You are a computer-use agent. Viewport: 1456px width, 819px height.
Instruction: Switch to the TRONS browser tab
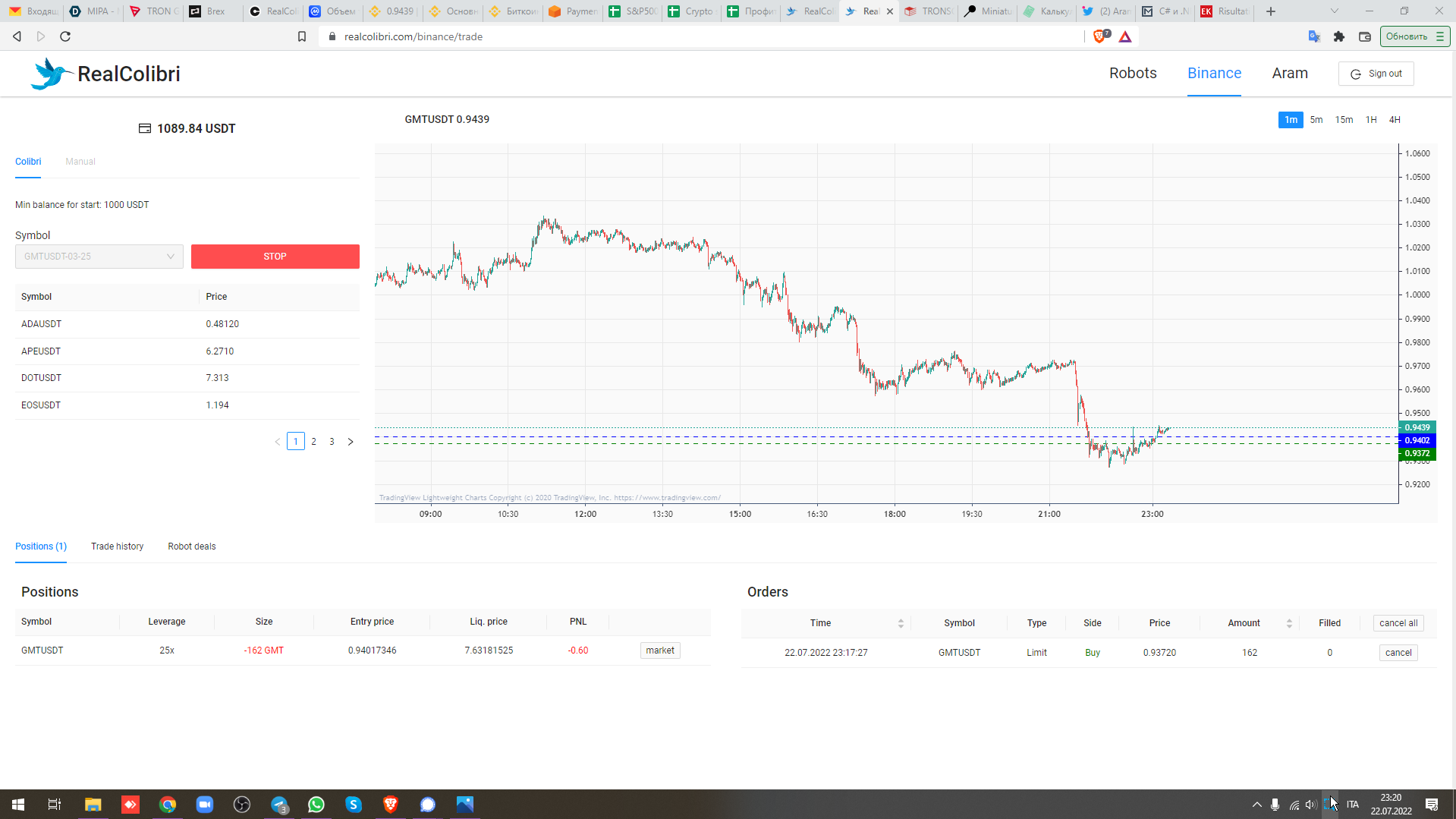pos(929,11)
